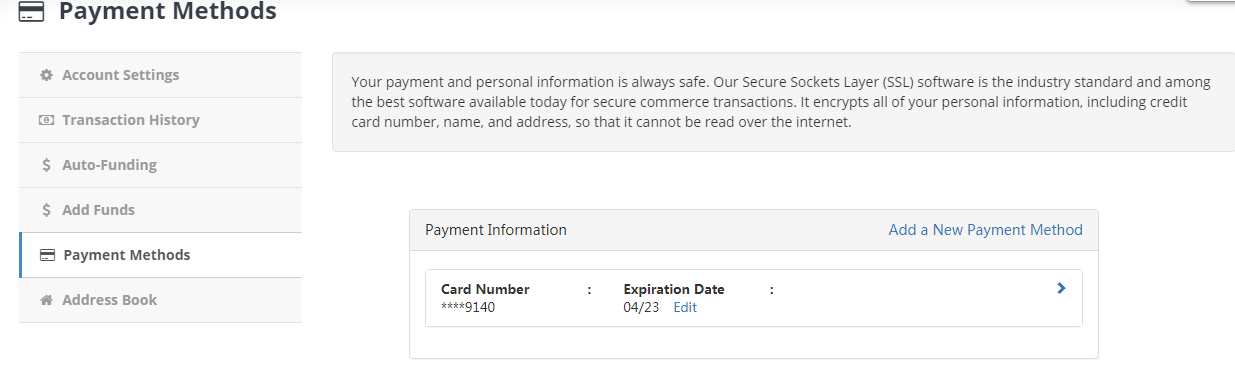Image resolution: width=1235 pixels, height=382 pixels.
Task: Click the dollar icon beside Add Funds
Action: 46,210
